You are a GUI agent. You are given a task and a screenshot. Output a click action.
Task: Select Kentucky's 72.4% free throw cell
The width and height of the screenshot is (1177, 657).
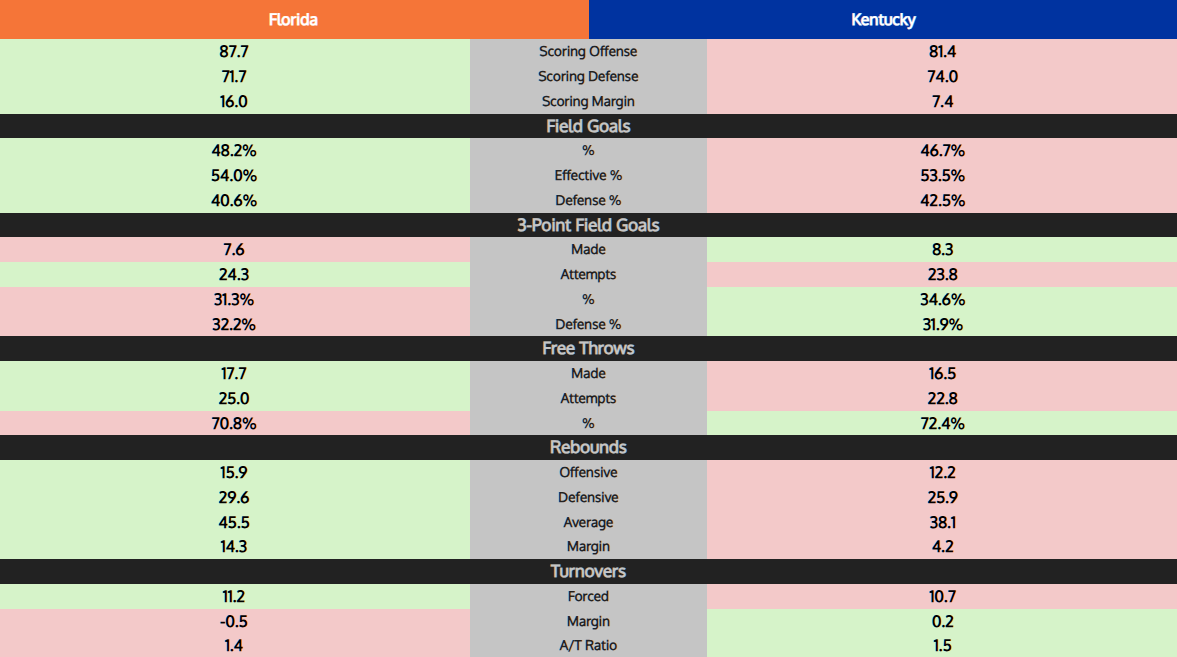click(941, 423)
